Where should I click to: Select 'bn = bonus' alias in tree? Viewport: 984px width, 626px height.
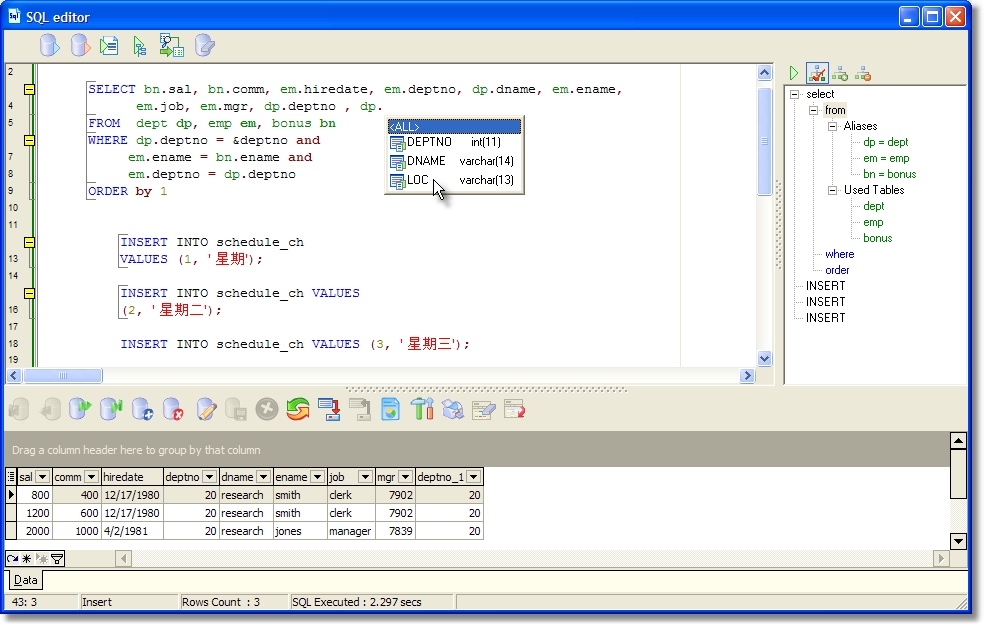point(889,174)
